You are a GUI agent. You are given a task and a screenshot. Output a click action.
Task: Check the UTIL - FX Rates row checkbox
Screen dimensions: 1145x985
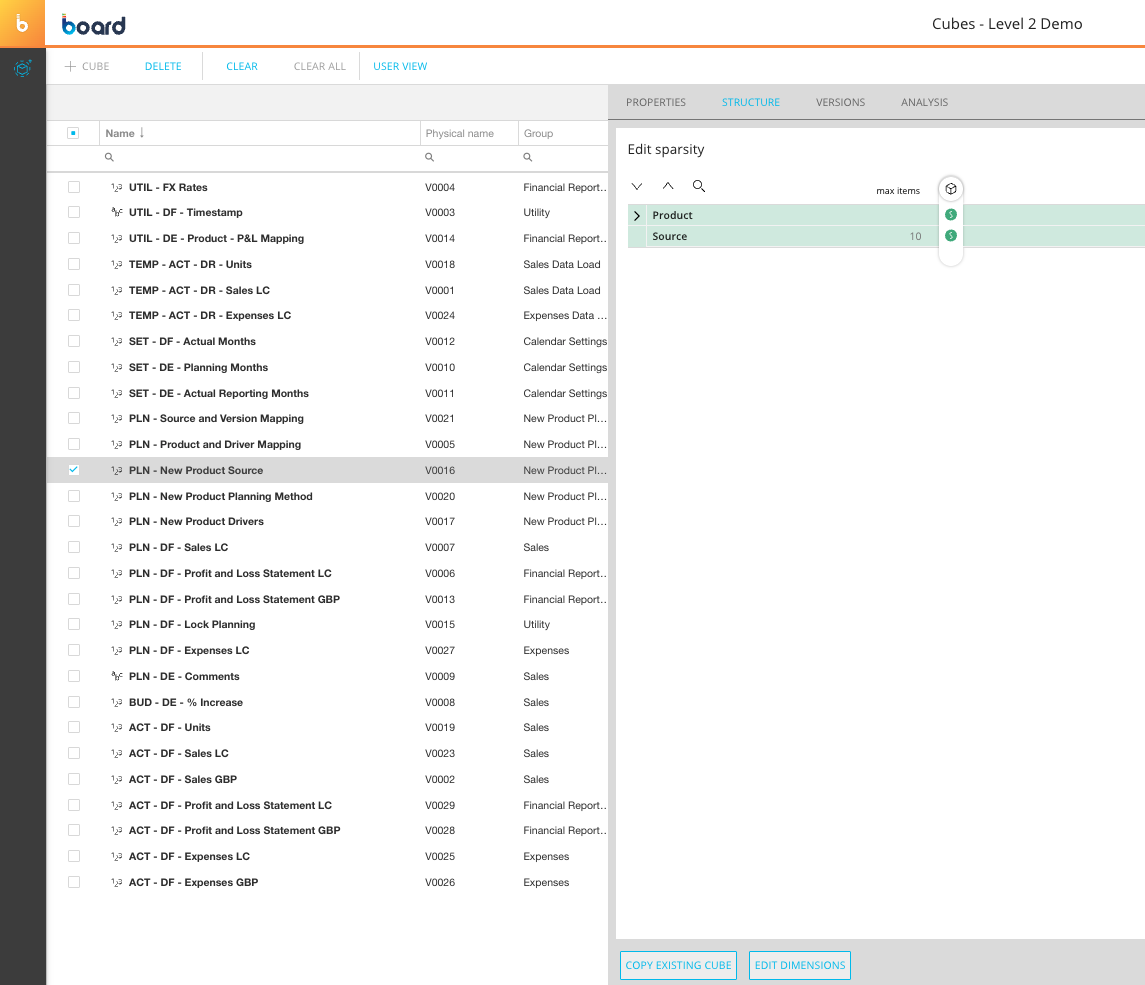point(74,187)
